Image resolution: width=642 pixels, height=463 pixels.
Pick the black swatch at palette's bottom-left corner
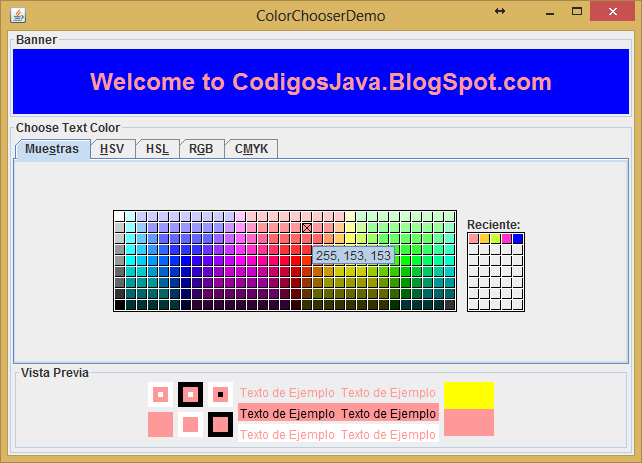coord(120,305)
